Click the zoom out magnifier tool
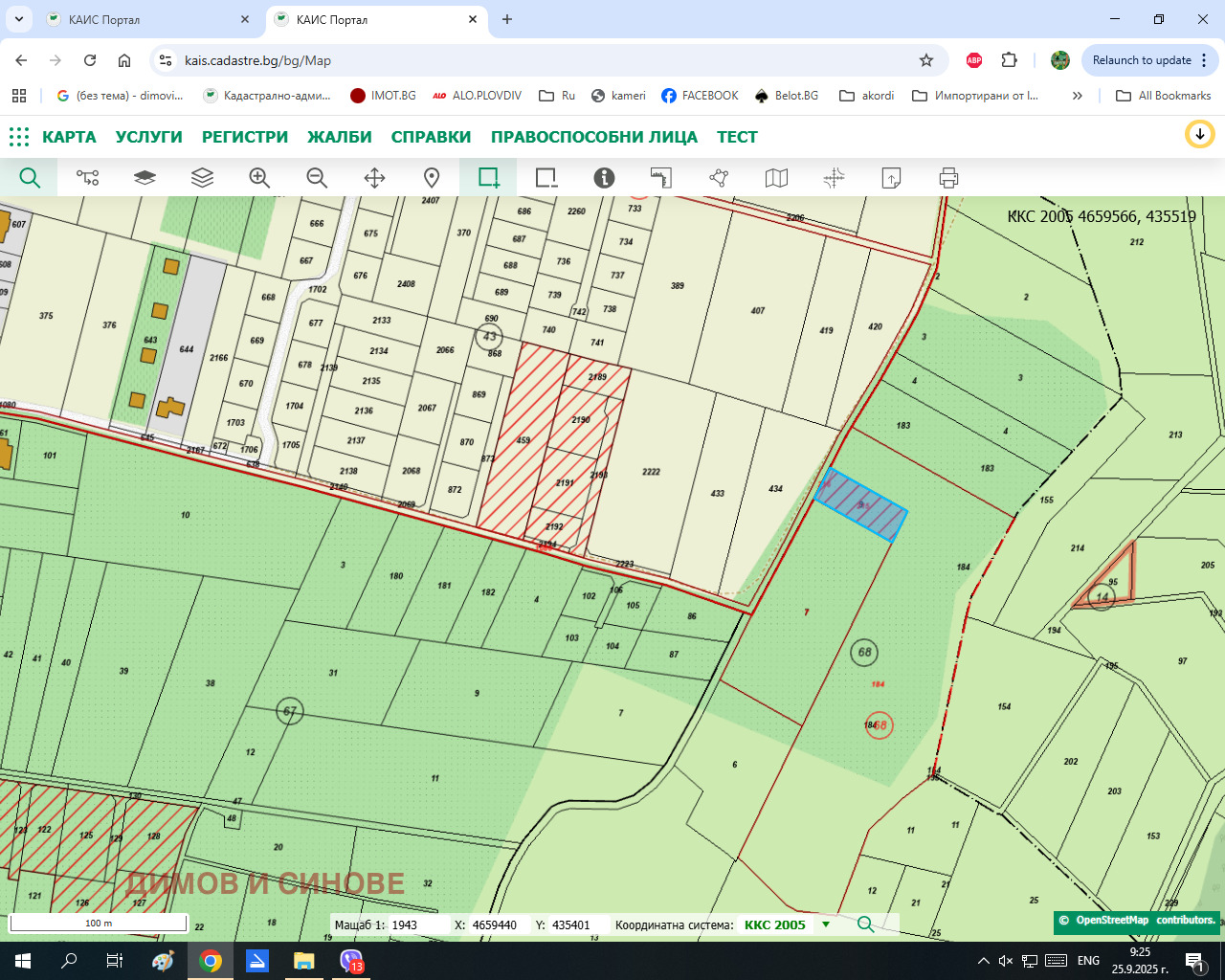Image resolution: width=1225 pixels, height=980 pixels. [x=317, y=178]
